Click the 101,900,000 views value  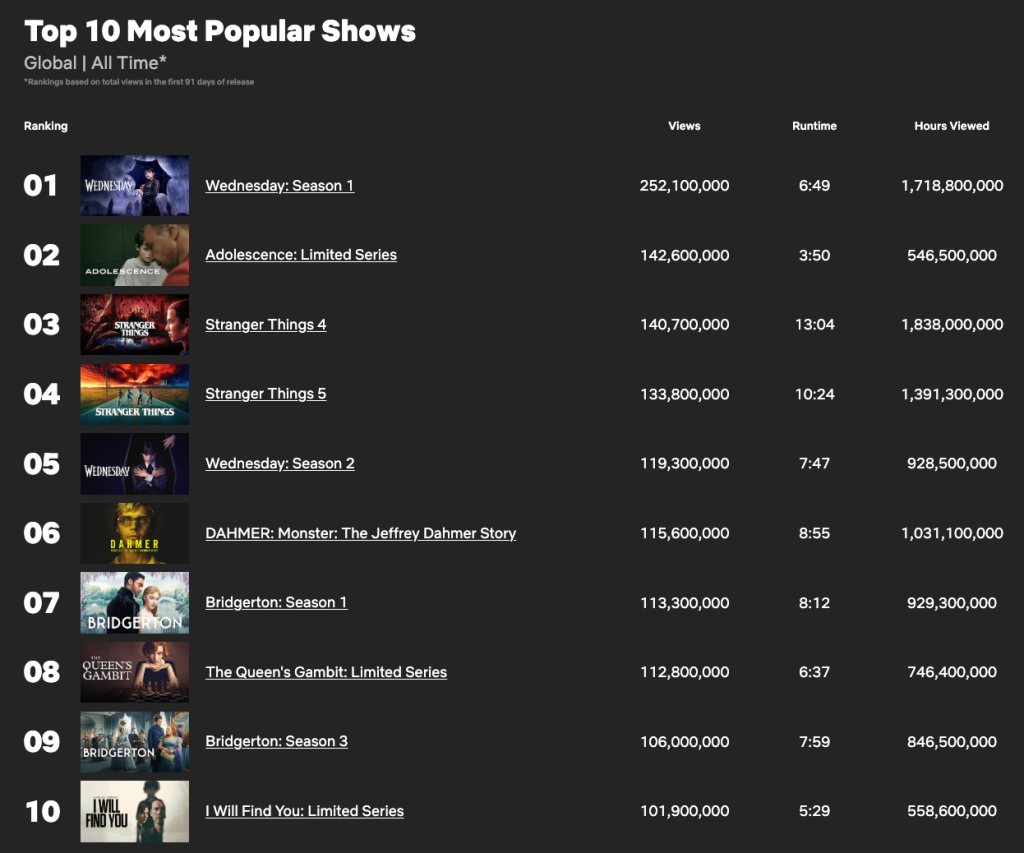click(x=684, y=811)
